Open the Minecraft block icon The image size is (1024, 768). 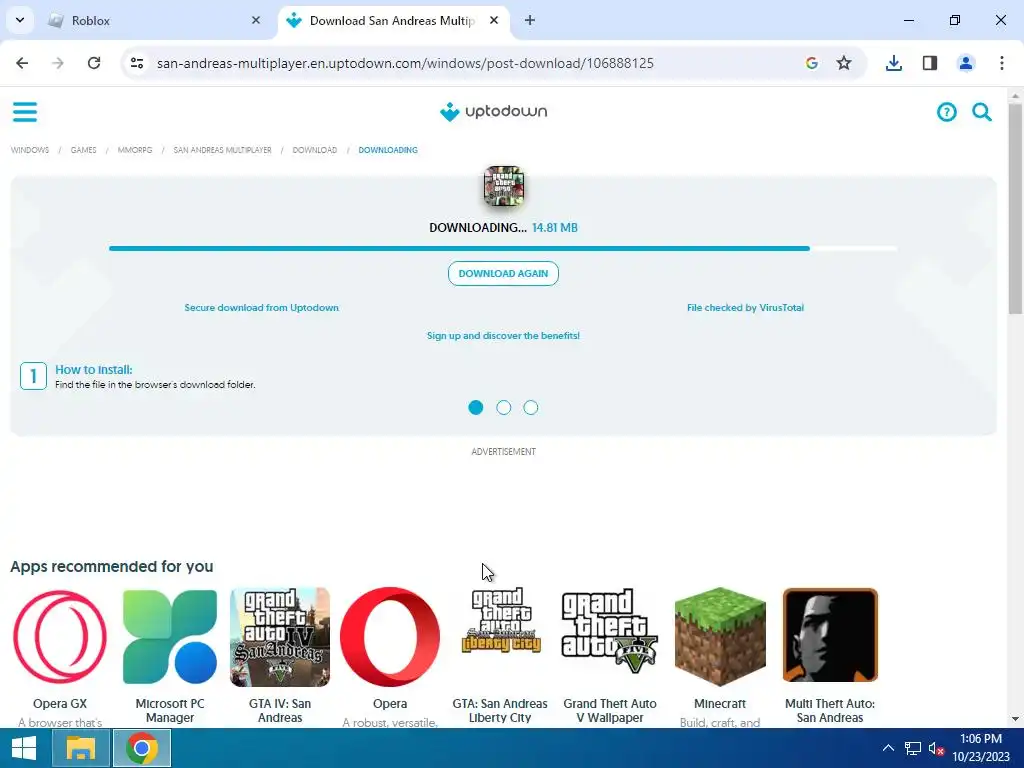tap(720, 637)
